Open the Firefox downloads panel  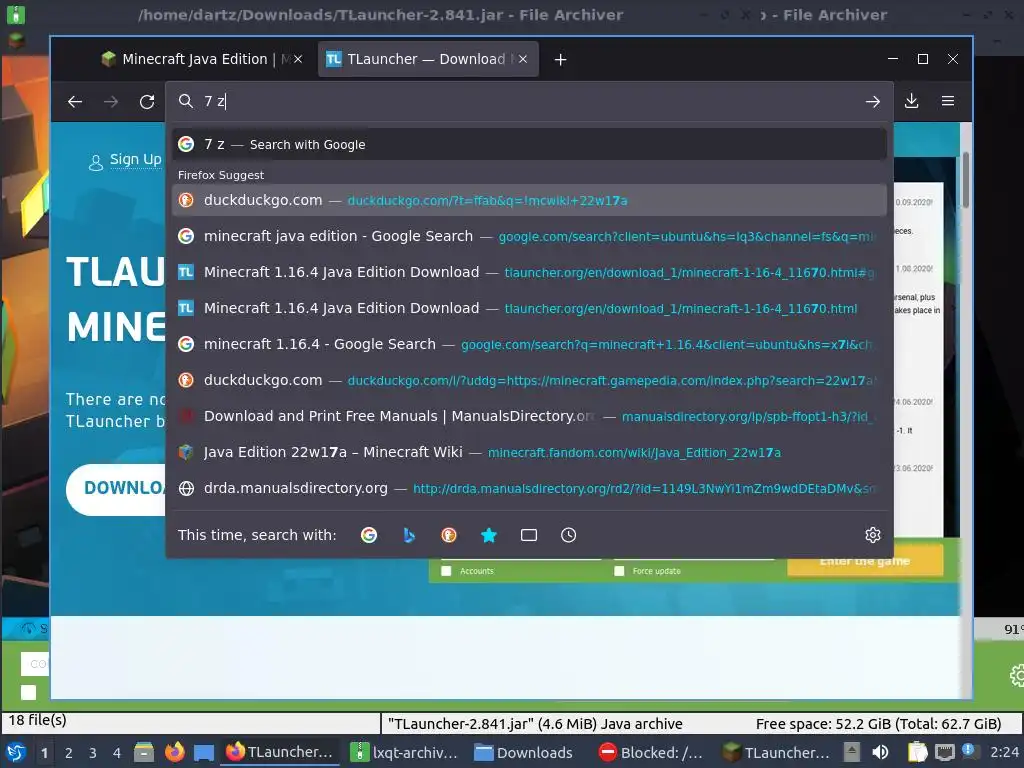coord(912,101)
